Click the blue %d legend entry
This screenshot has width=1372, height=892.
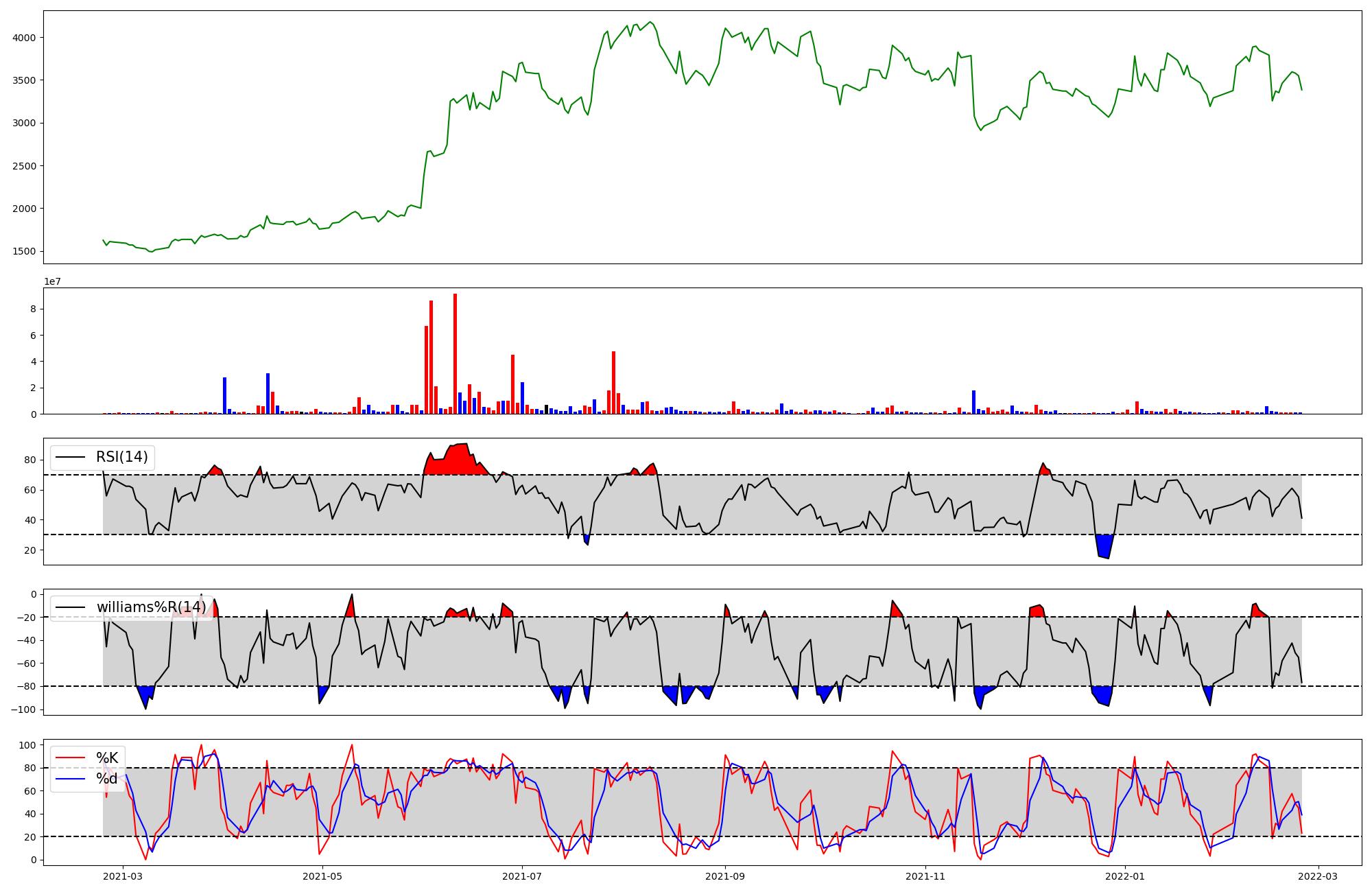point(106,779)
